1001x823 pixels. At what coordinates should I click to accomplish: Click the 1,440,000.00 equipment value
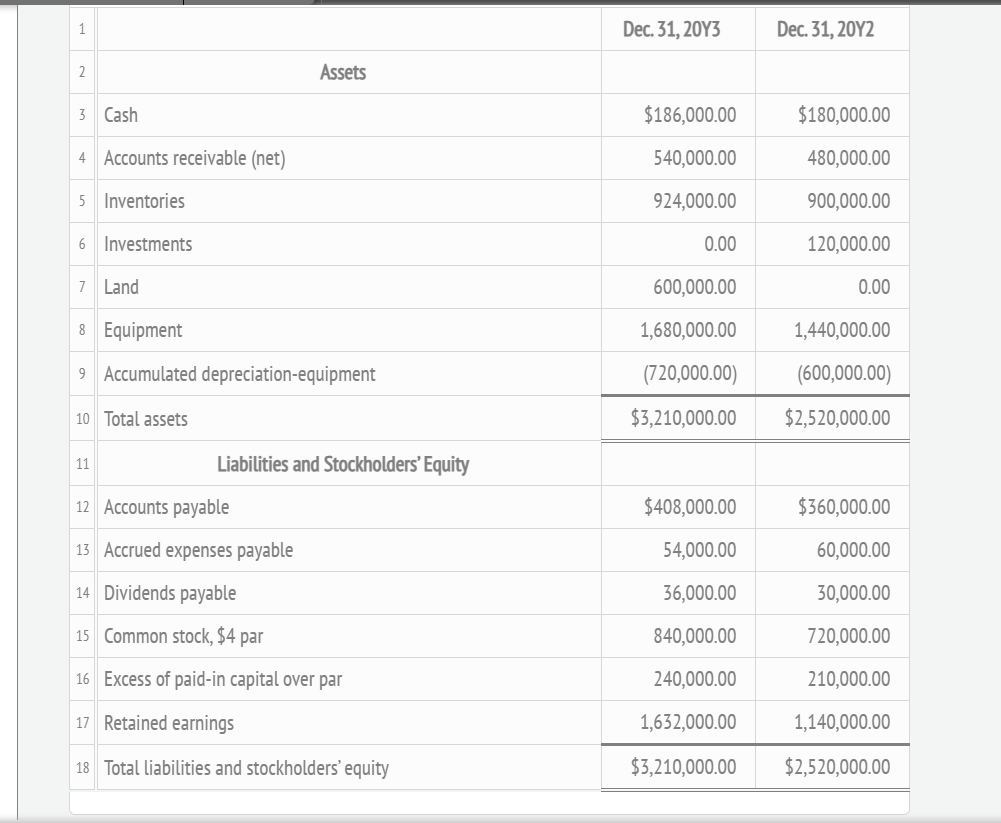(842, 330)
